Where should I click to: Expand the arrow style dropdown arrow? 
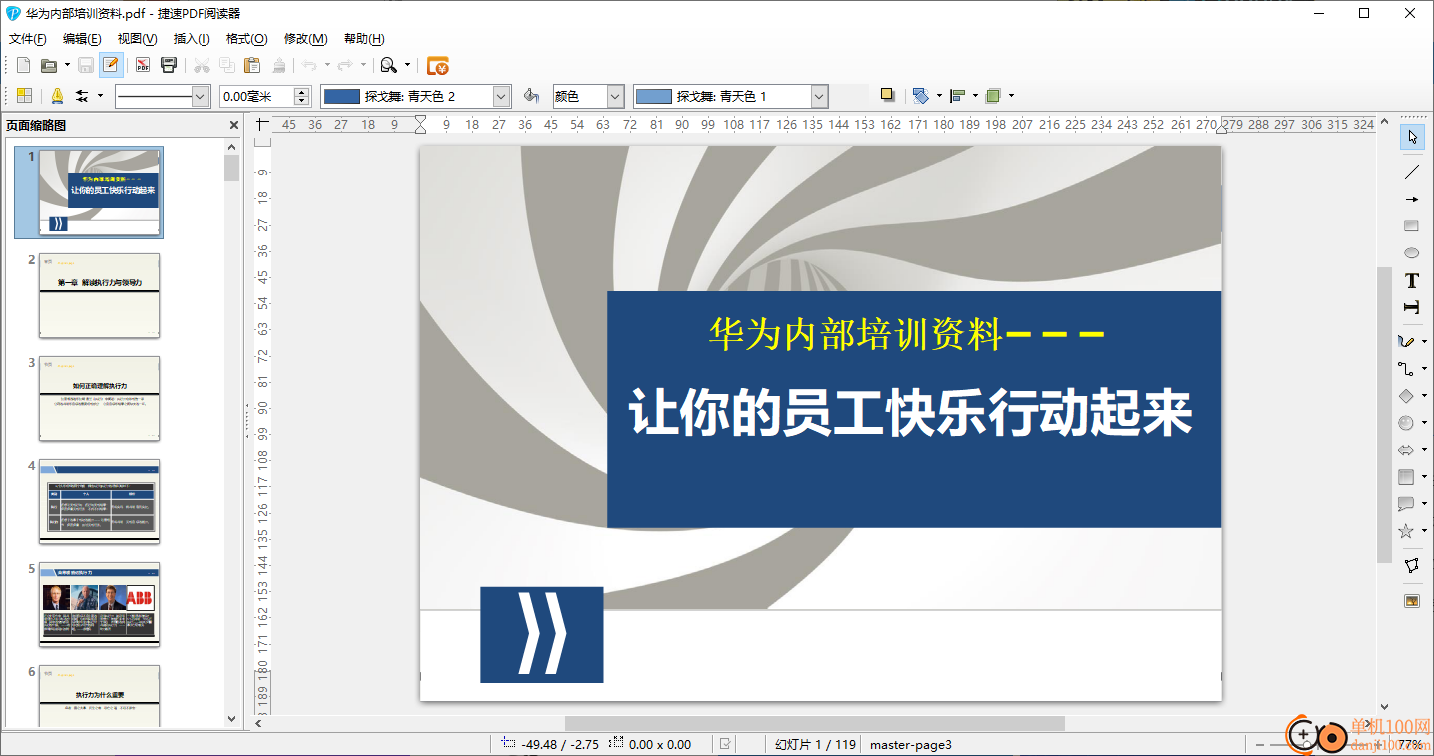click(100, 96)
